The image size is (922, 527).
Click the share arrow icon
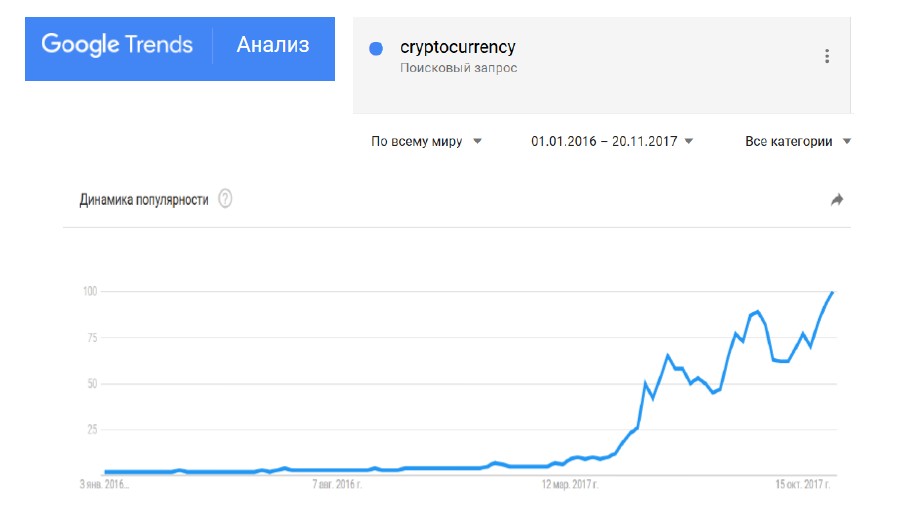(x=837, y=200)
